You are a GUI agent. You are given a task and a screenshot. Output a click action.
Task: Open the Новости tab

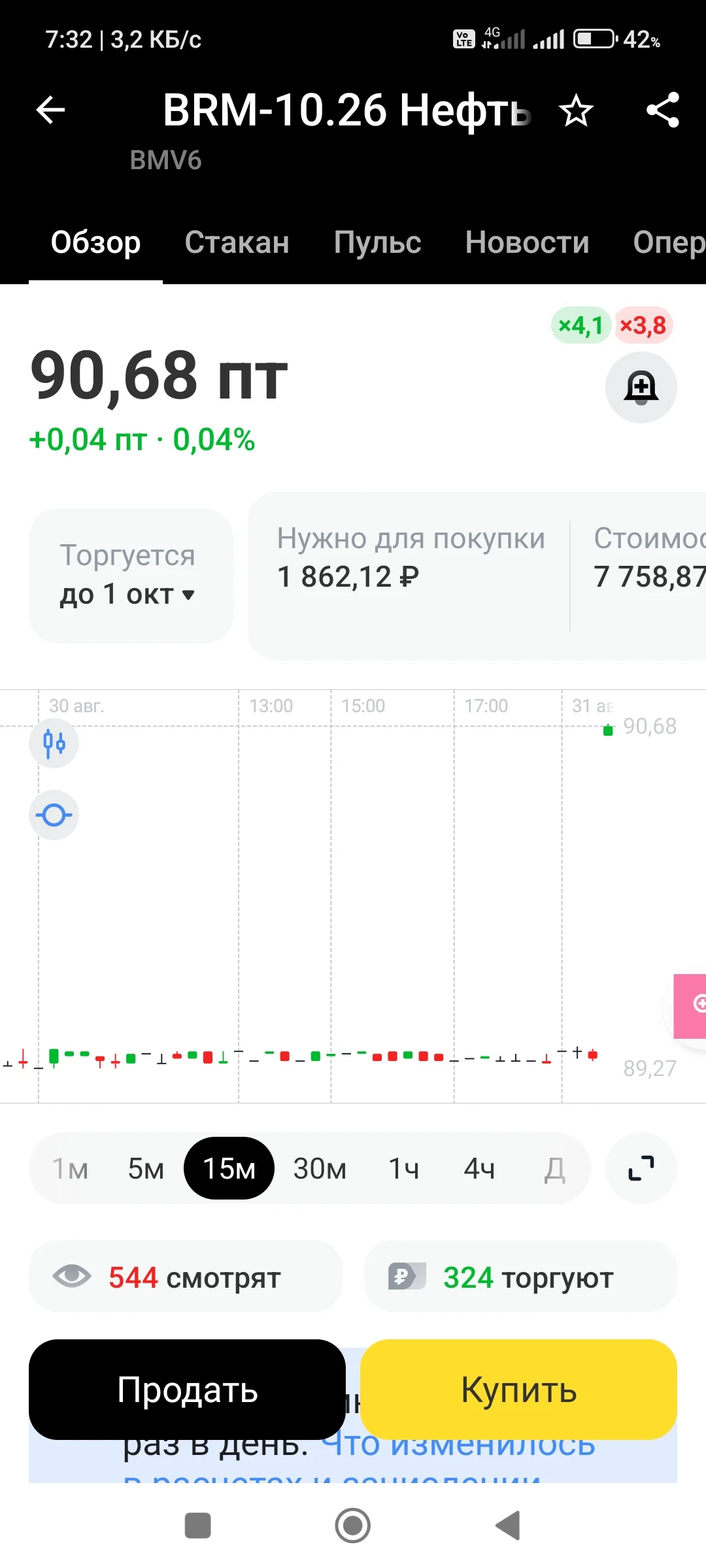pos(527,242)
